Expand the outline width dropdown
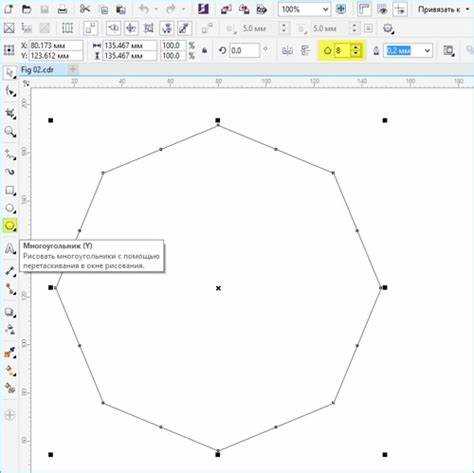The height and width of the screenshot is (473, 474). click(x=427, y=51)
